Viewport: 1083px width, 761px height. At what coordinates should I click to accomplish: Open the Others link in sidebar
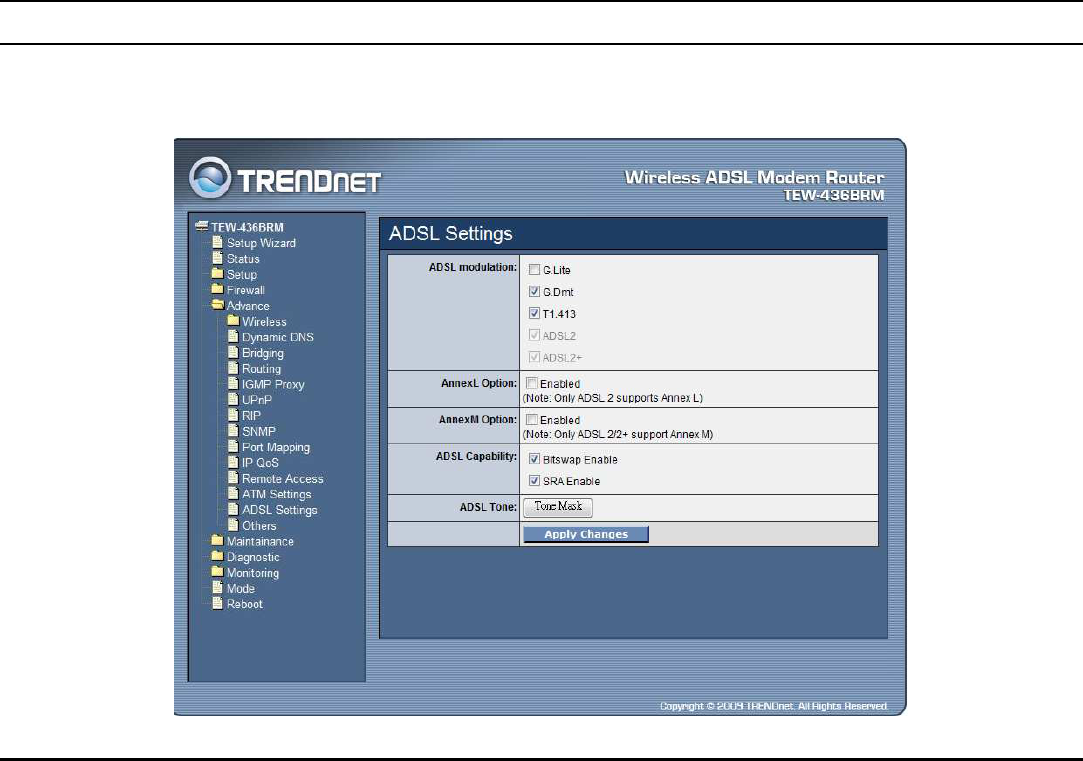pos(259,526)
